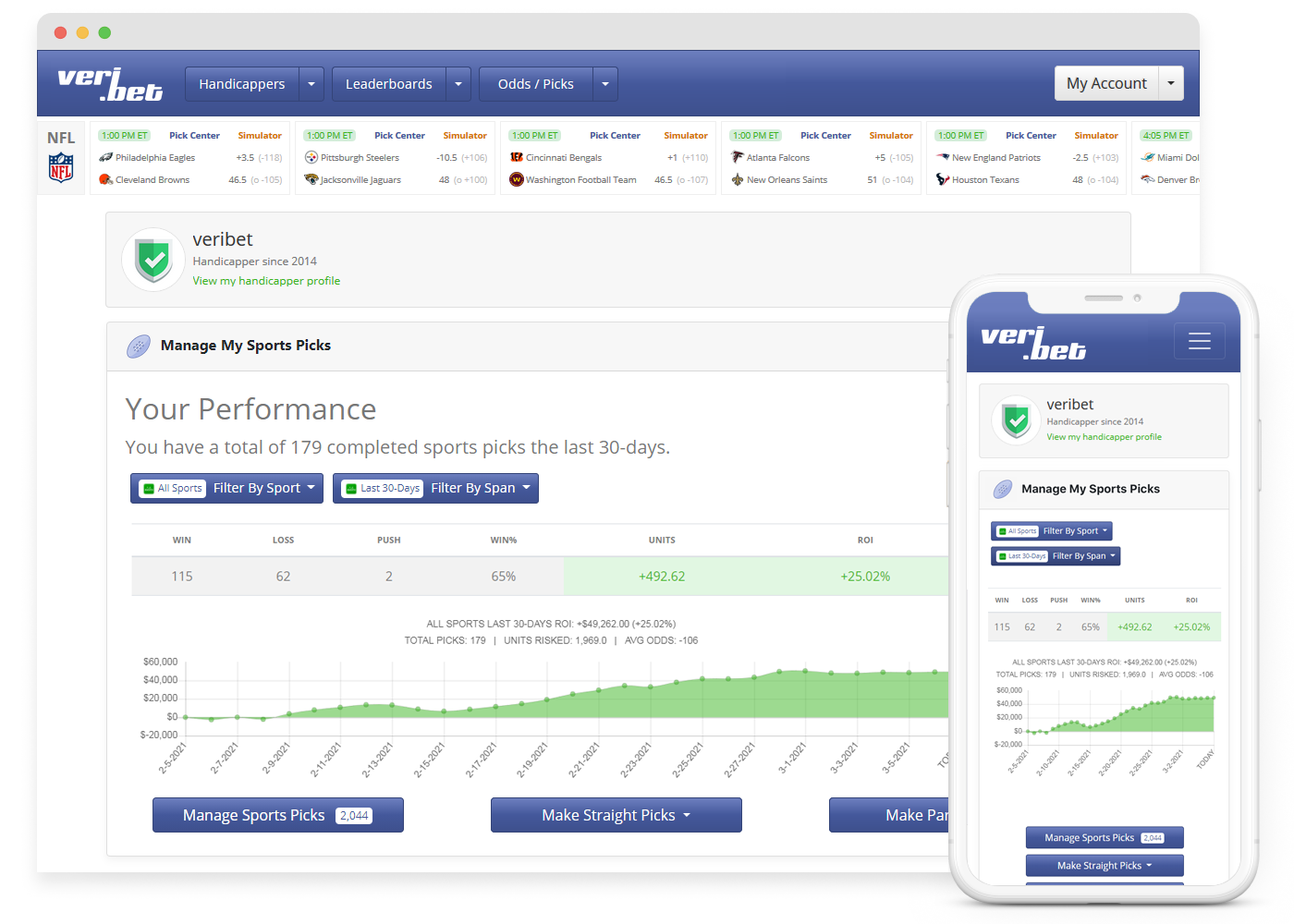This screenshot has height=924, width=1294.
Task: Click the Philadelphia Eagles team icon
Action: pyautogui.click(x=106, y=158)
